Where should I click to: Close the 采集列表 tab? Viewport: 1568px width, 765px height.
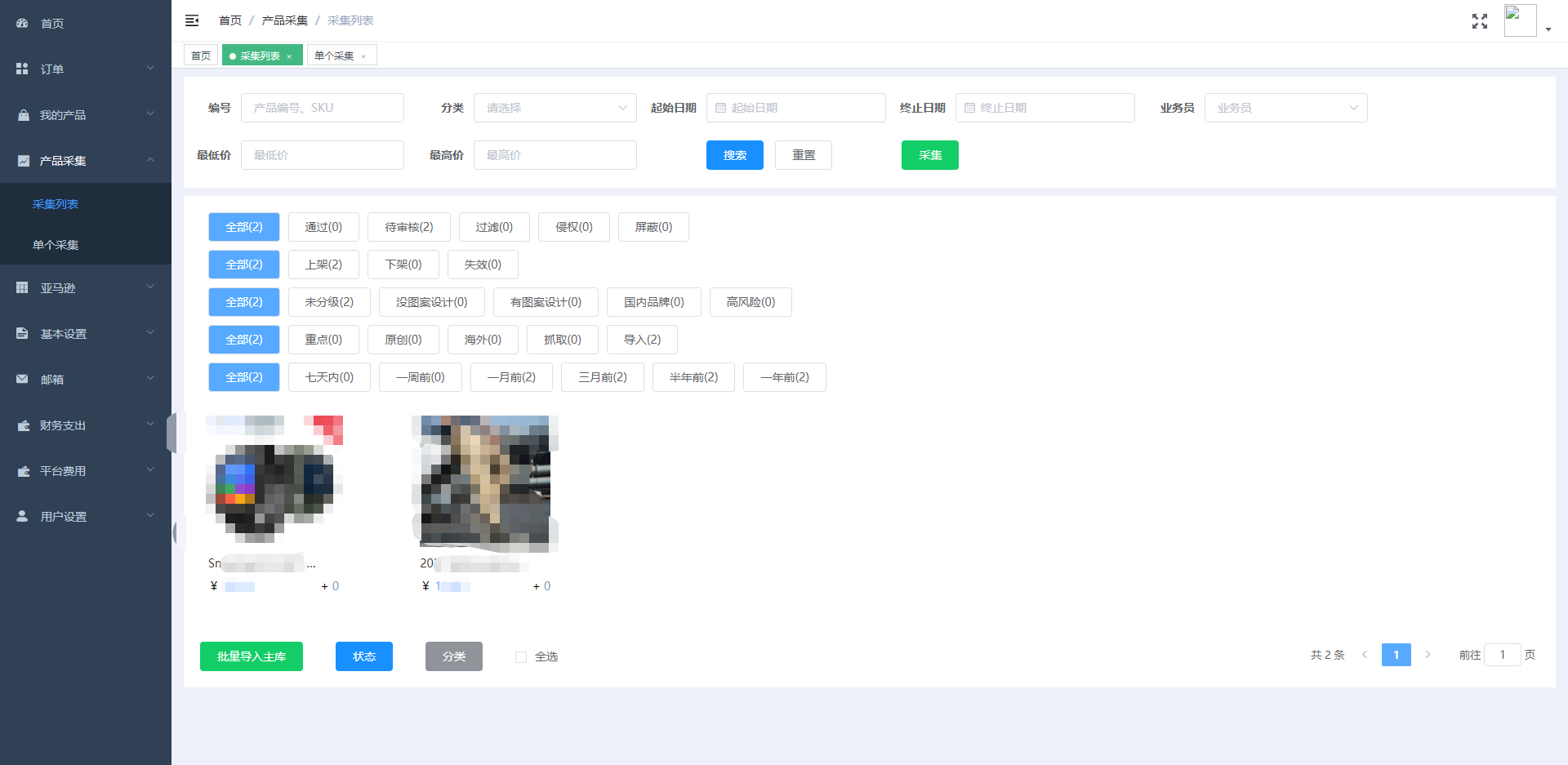tap(289, 56)
